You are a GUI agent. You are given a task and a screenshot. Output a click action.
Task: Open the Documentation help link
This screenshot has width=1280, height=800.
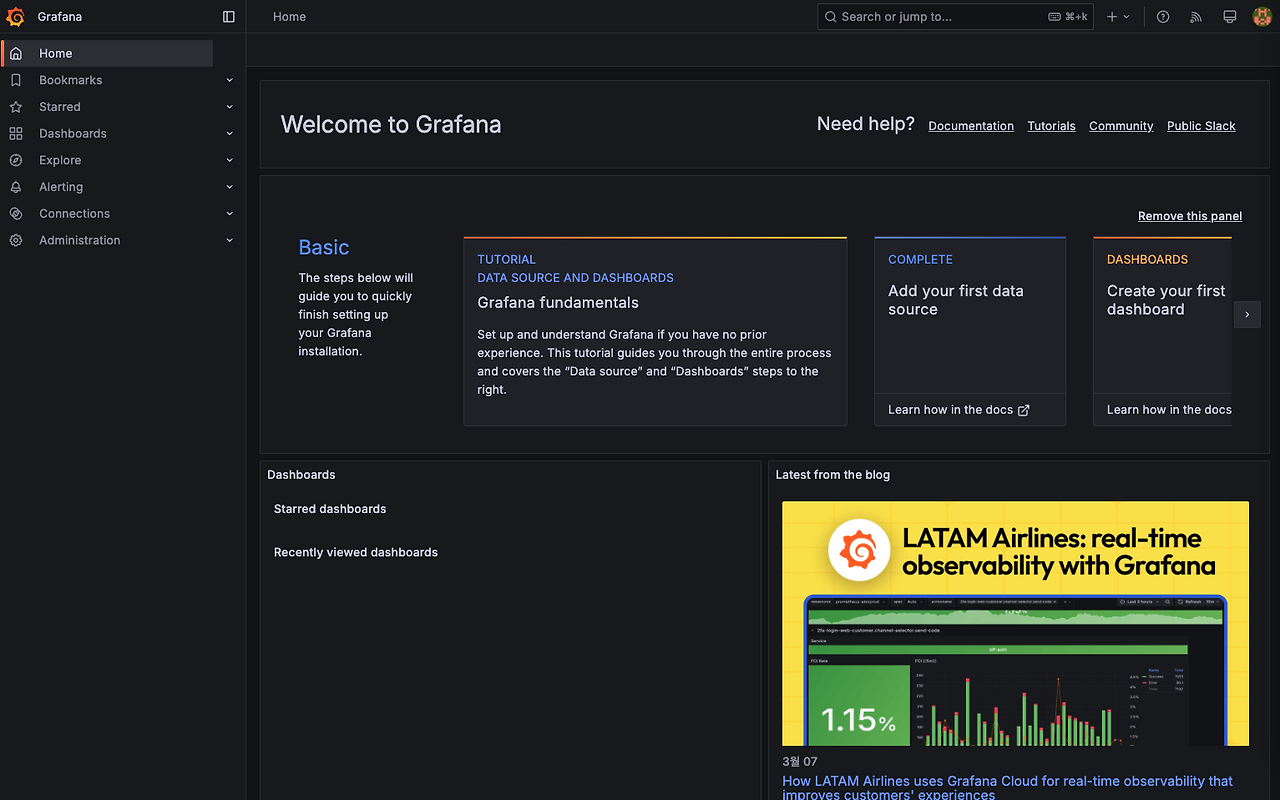point(971,126)
